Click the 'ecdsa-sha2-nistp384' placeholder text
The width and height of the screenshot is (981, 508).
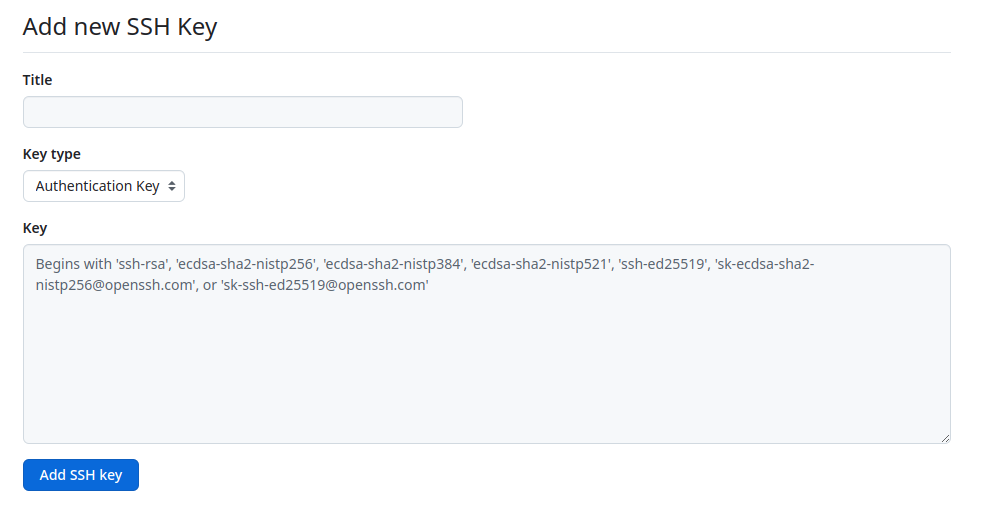tap(394, 265)
